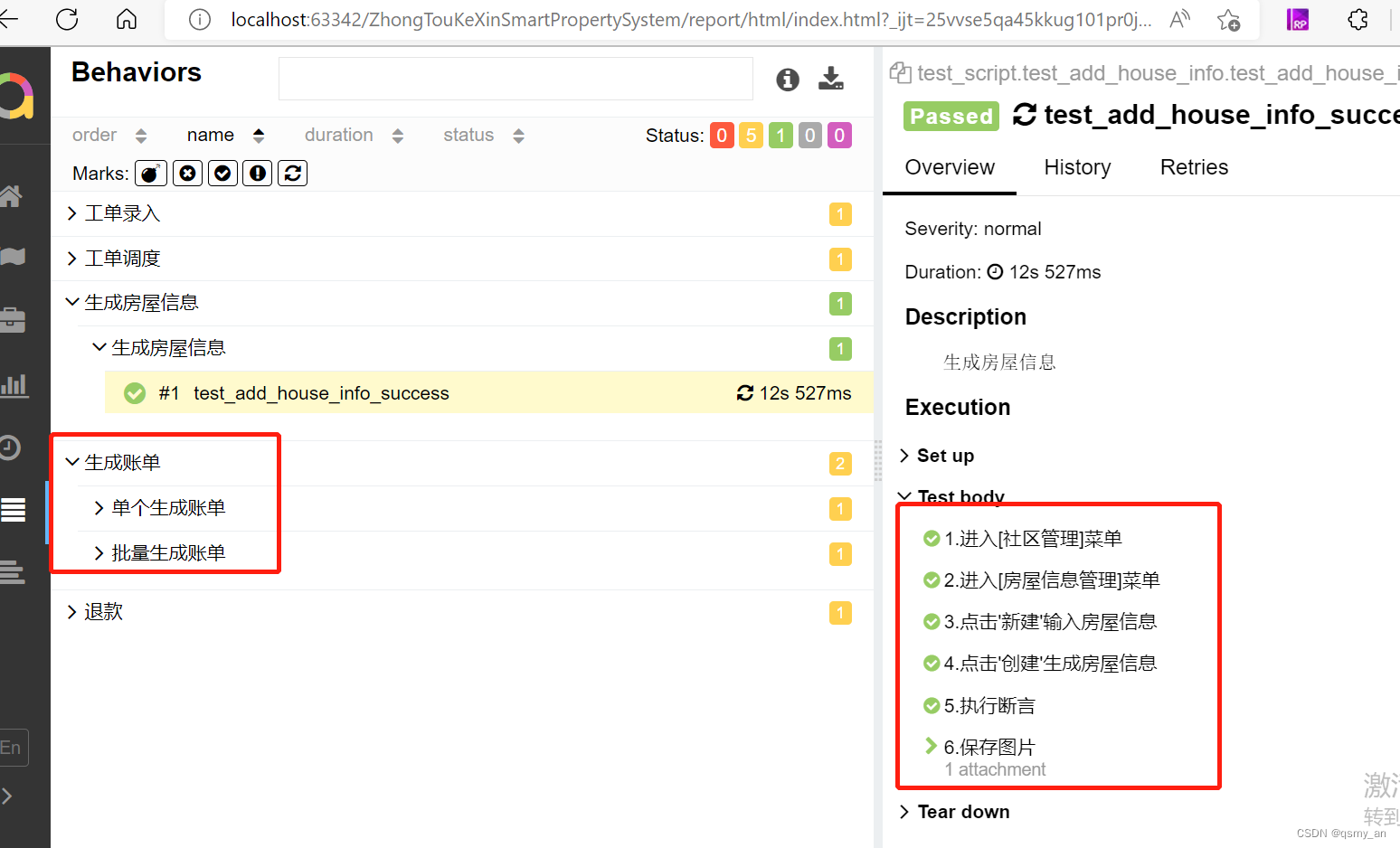
Task: Toggle the orange broken status filter showing 5
Action: tap(751, 136)
